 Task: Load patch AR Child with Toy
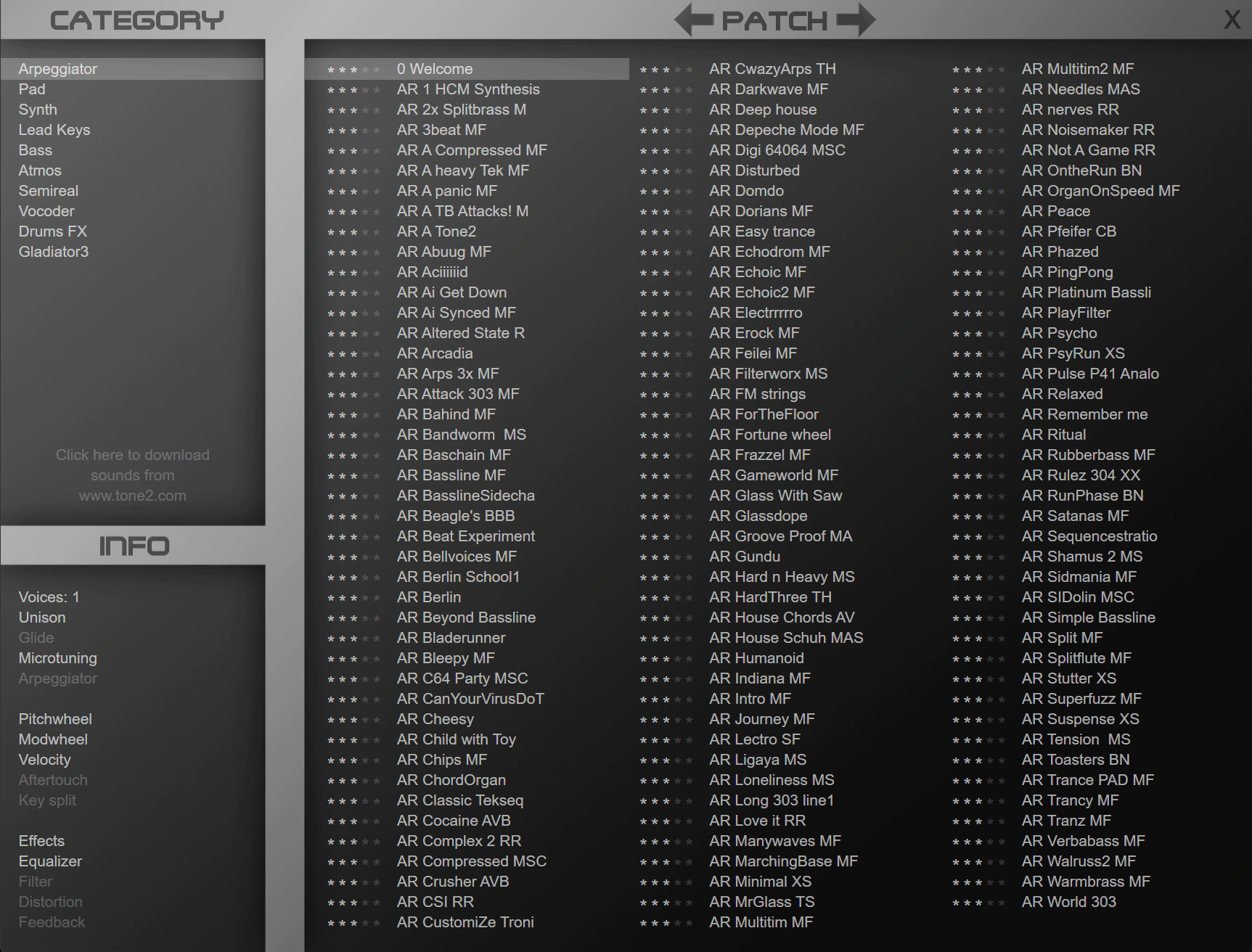(456, 739)
